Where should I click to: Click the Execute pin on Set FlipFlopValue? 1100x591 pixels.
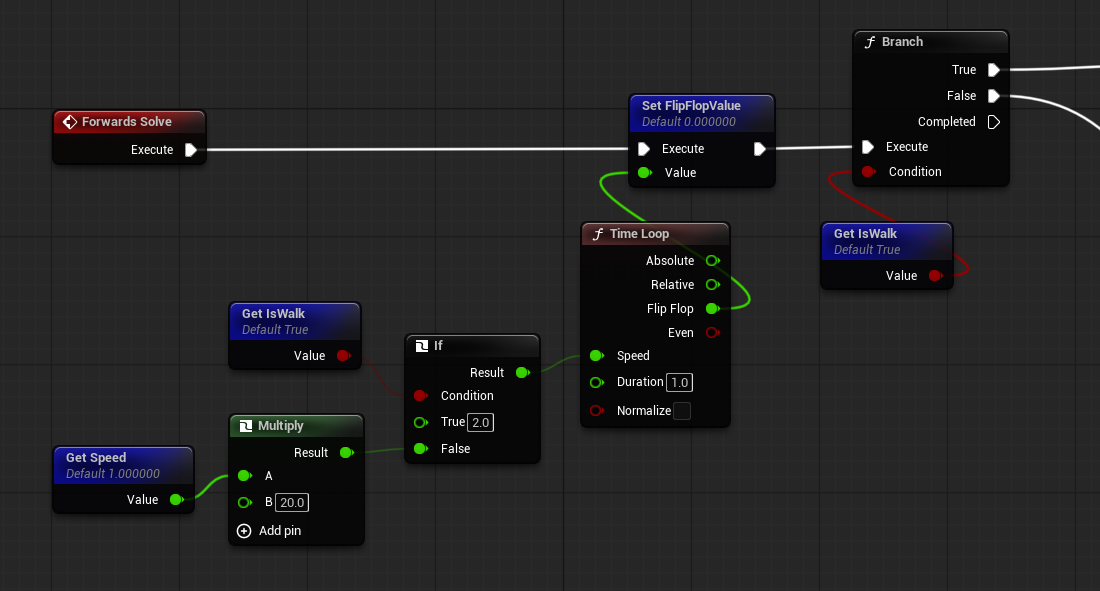(645, 148)
